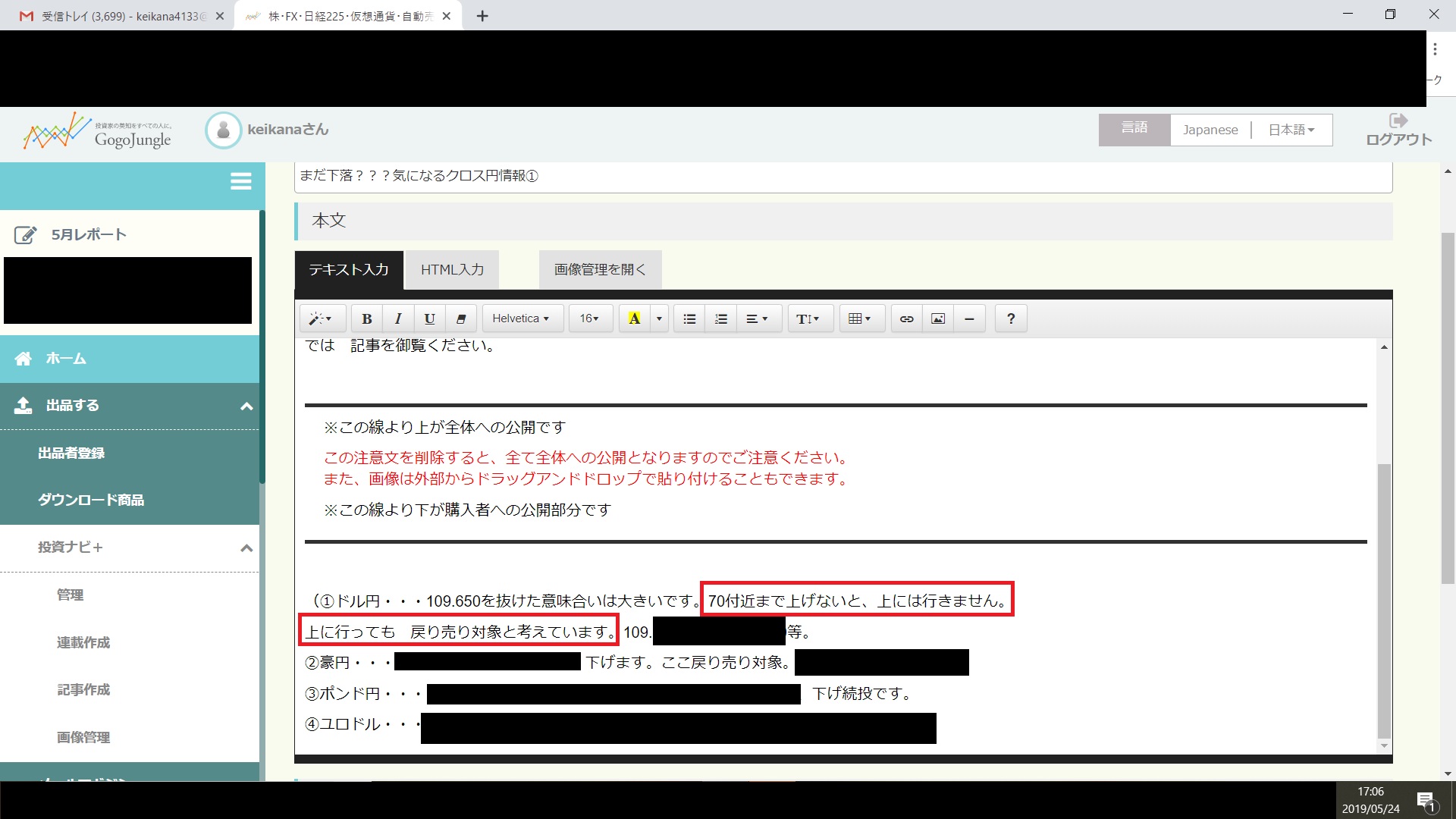Open the text color arrow dropdown
This screenshot has height=819, width=1456.
coord(659,318)
